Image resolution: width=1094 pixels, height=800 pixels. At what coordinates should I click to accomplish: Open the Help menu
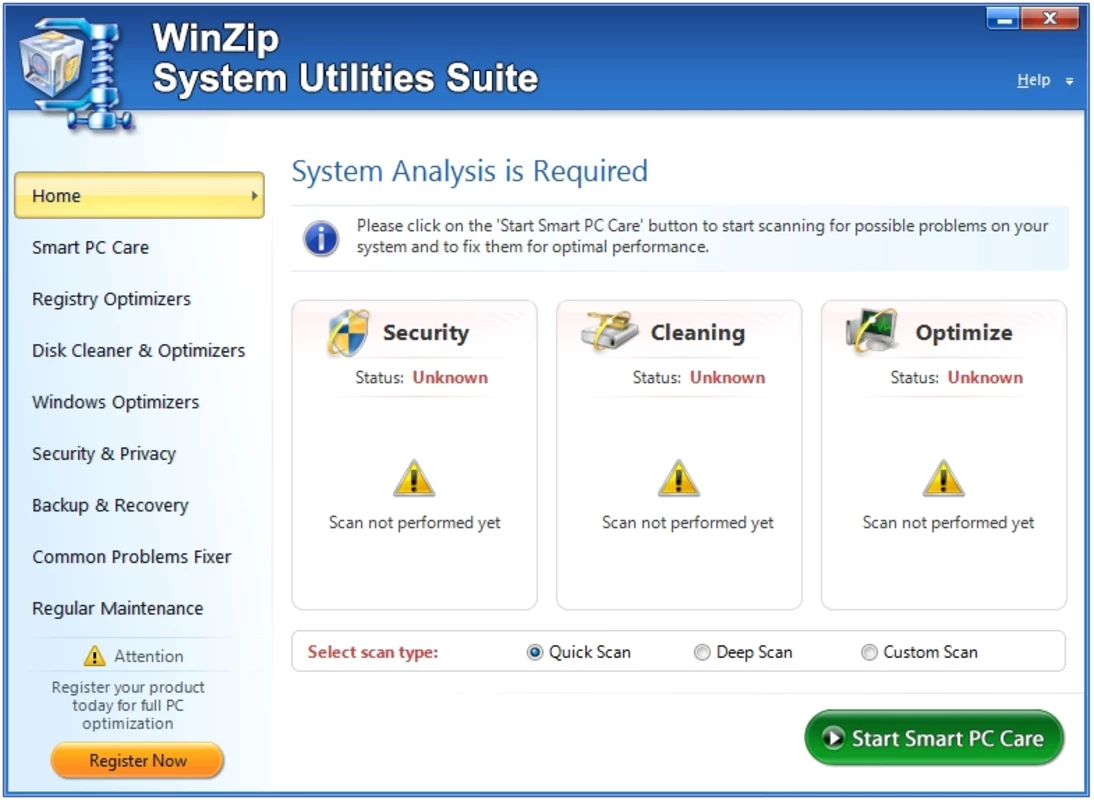(1033, 80)
